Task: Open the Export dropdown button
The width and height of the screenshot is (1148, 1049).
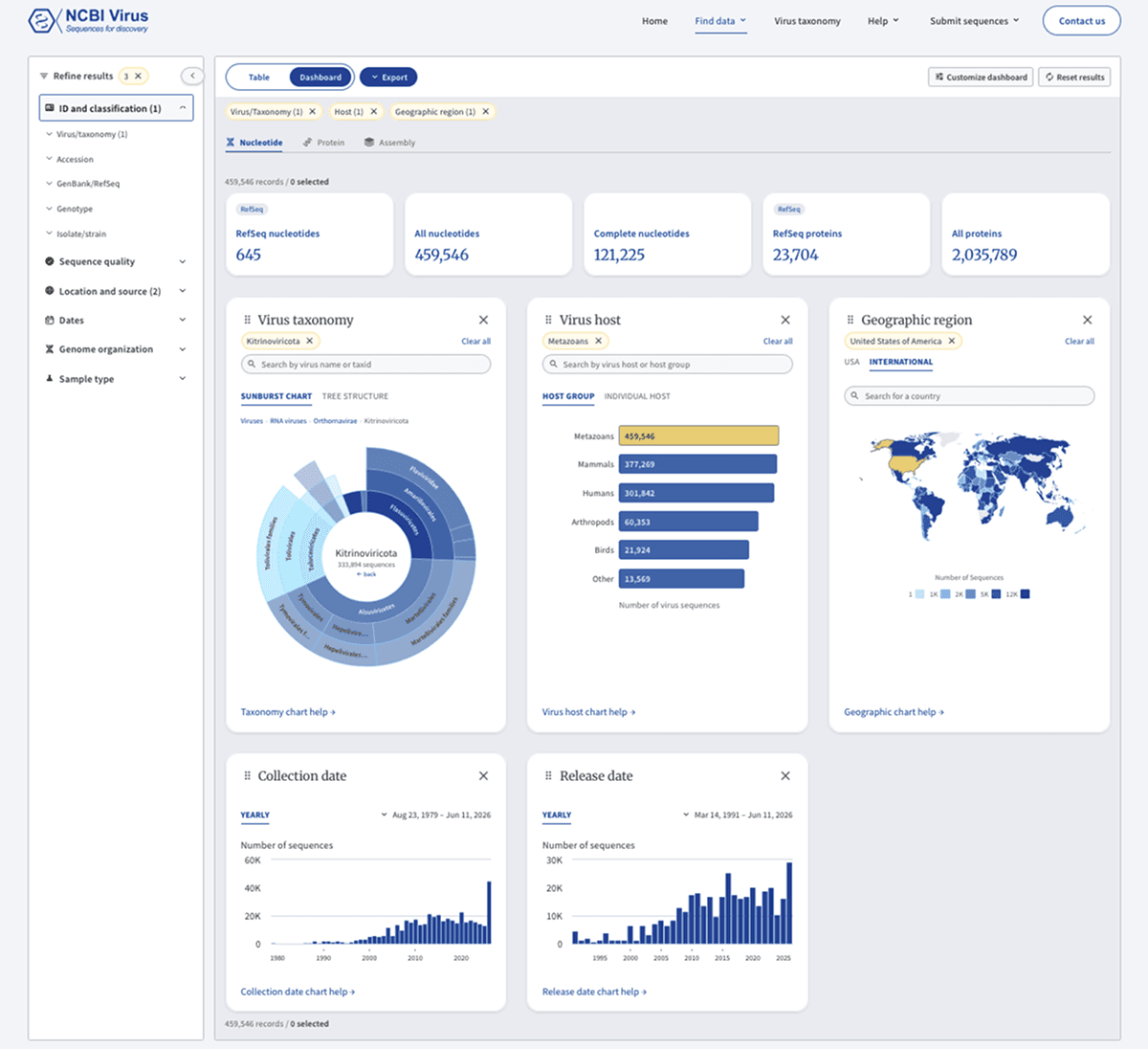Action: (x=388, y=78)
